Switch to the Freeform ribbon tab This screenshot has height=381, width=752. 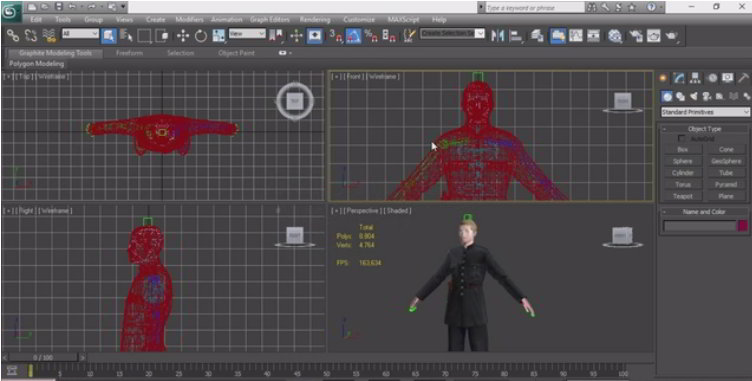click(129, 53)
